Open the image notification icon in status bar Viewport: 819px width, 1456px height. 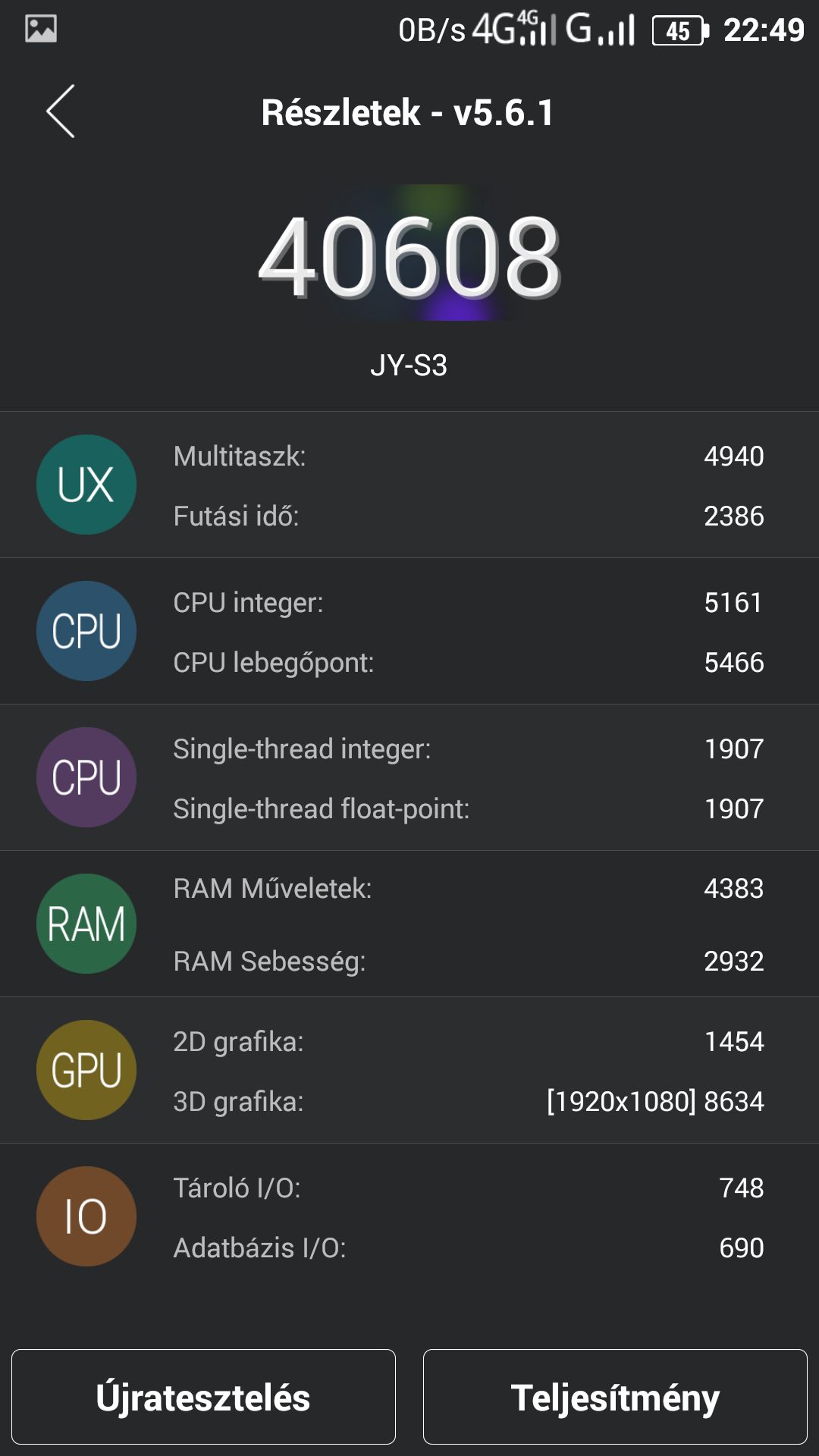[x=41, y=29]
